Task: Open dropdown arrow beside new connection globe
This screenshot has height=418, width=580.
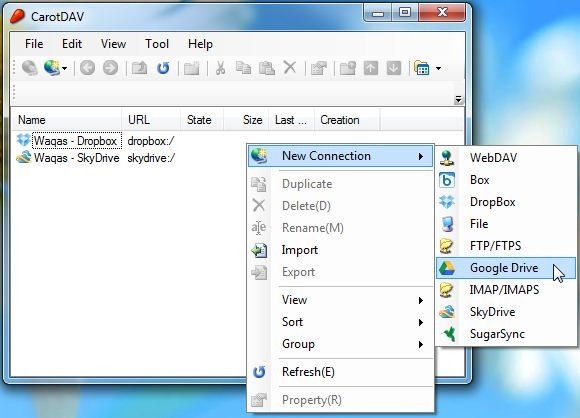Action: click(65, 68)
